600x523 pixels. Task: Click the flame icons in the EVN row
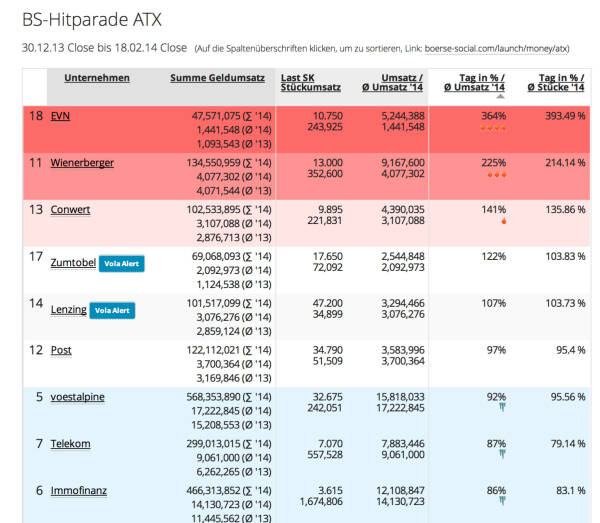(x=493, y=129)
